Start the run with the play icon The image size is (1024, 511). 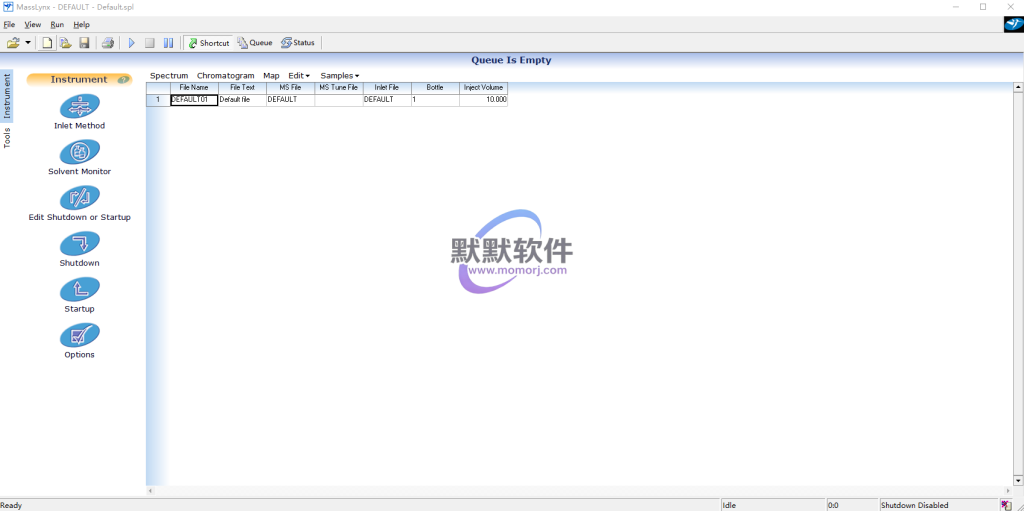point(131,43)
